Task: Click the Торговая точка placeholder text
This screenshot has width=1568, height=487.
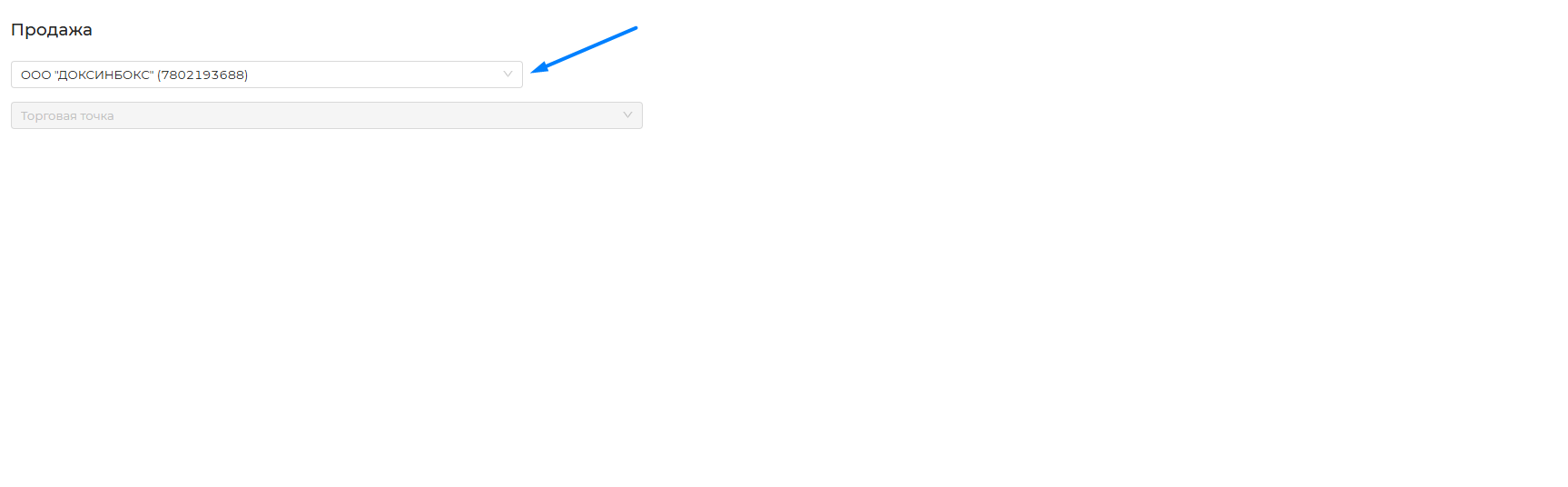Action: point(67,116)
